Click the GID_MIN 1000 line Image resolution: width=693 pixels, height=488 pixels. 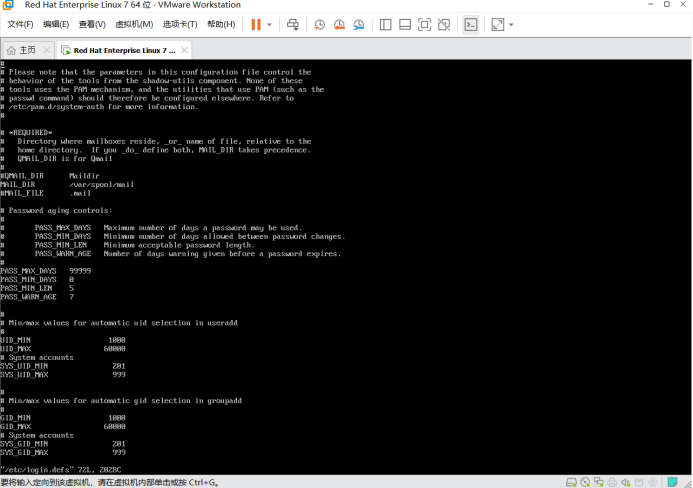(63, 418)
